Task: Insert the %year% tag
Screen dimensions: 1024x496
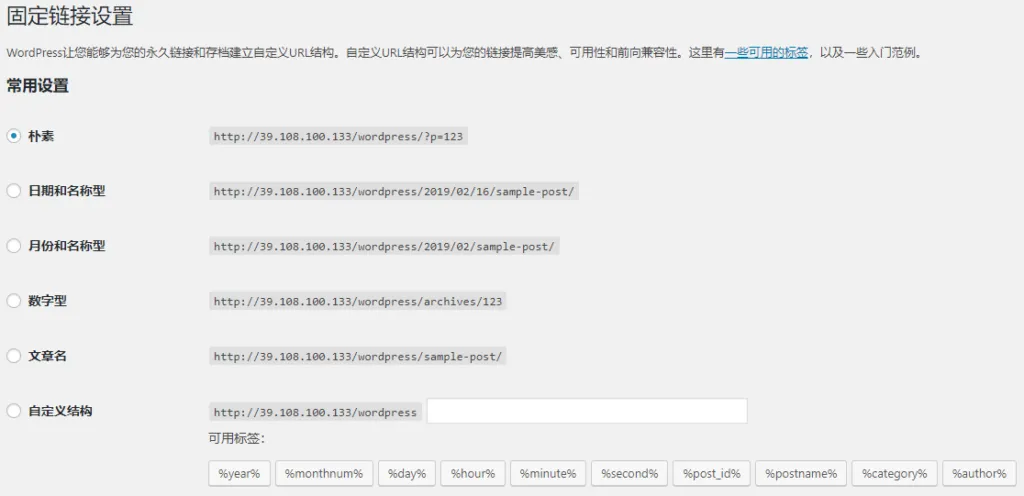Action: point(239,473)
